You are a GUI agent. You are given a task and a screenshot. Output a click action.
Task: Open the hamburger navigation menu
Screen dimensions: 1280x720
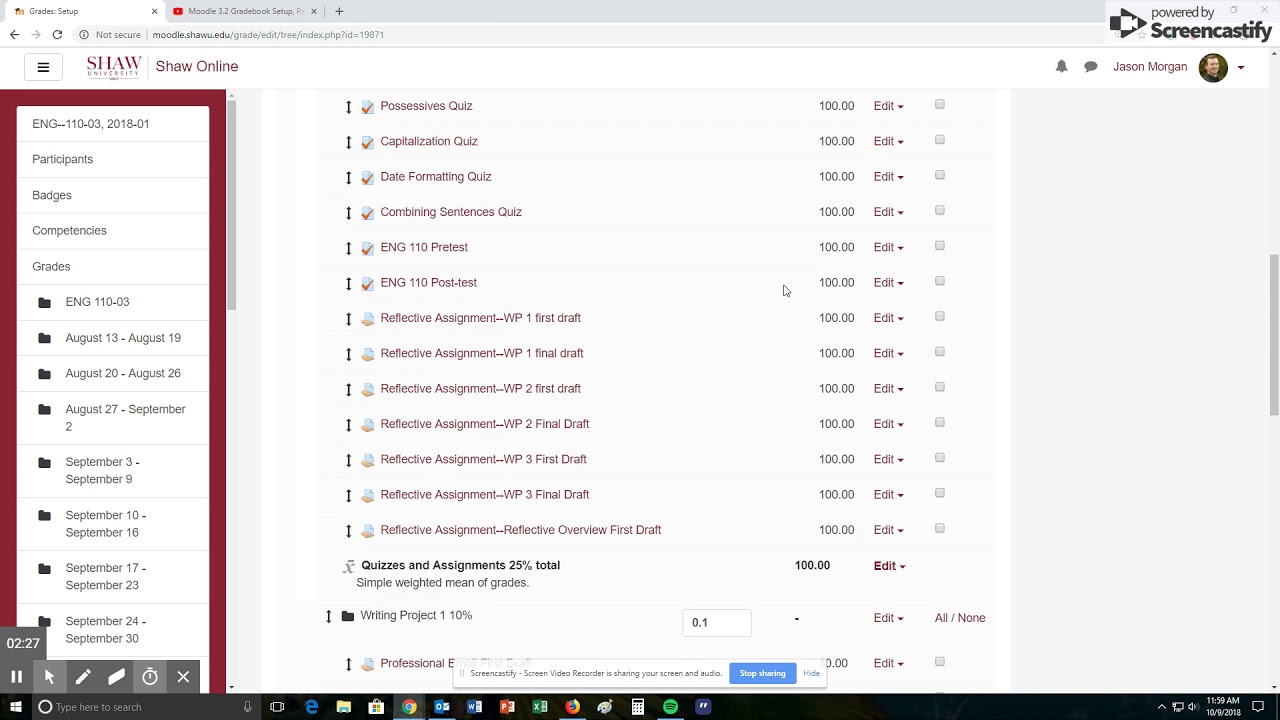click(x=43, y=67)
